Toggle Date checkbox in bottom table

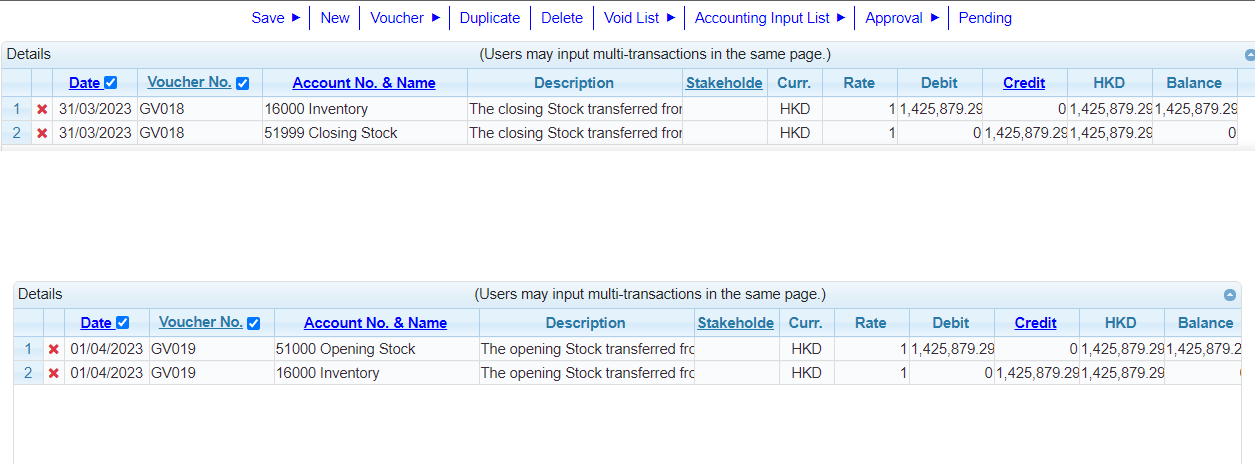[123, 323]
